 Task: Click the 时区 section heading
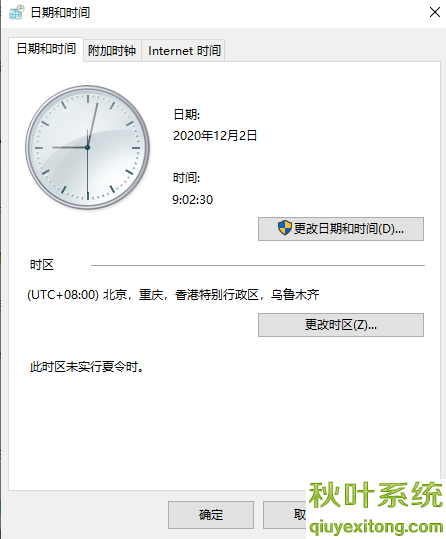(42, 265)
